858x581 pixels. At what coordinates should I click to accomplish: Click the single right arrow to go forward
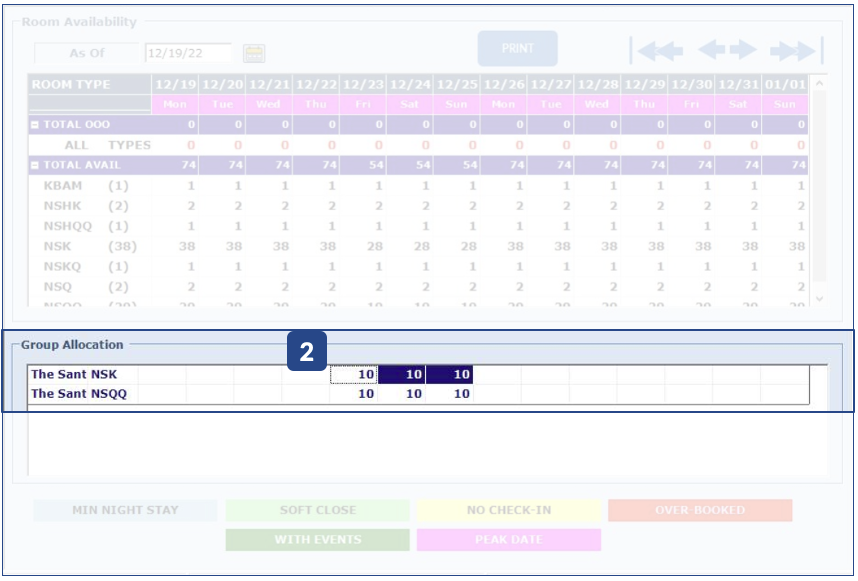(743, 50)
